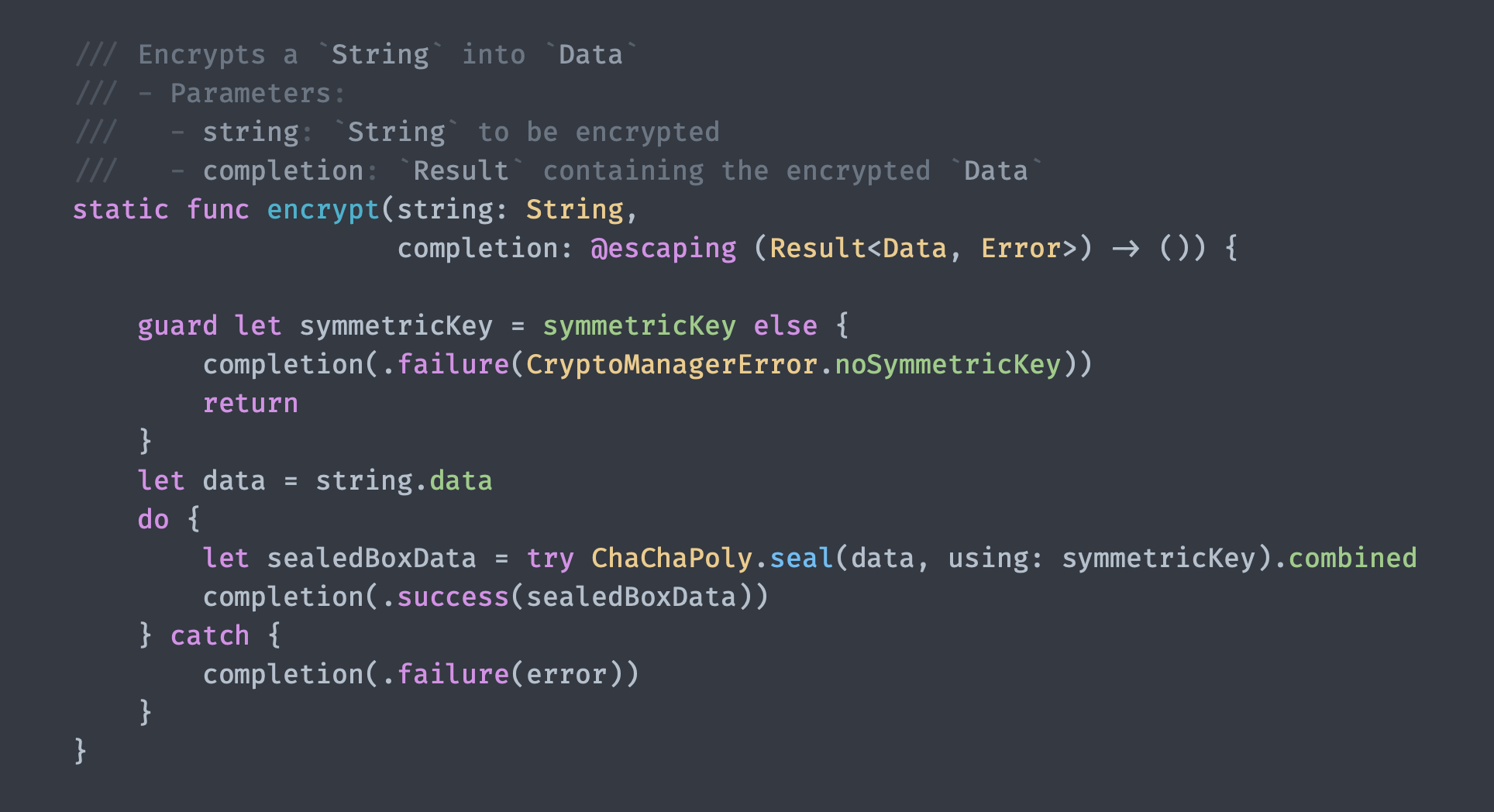
Task: Select the CryptoManagerError type name
Action: [x=671, y=365]
